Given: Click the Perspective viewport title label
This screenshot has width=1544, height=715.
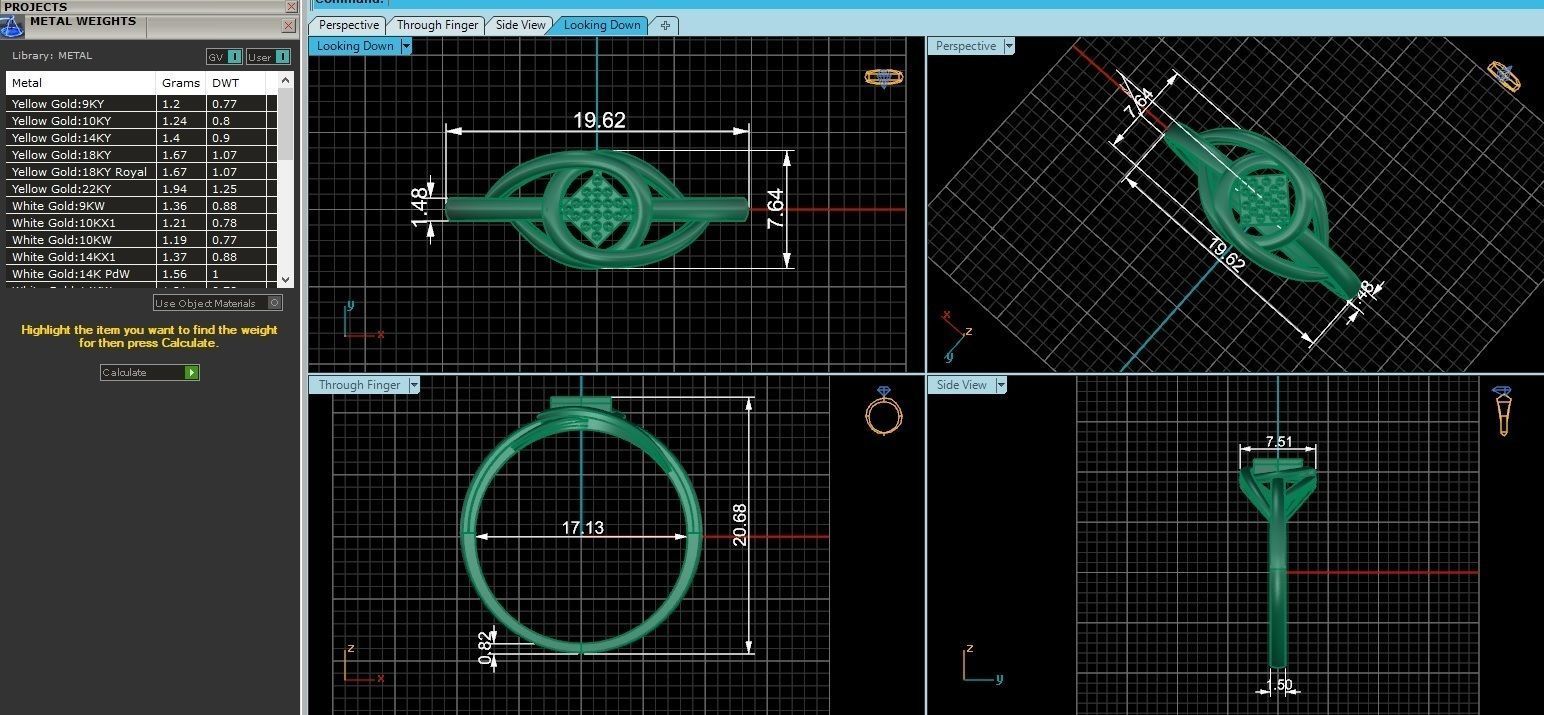Looking at the screenshot, I should point(966,46).
